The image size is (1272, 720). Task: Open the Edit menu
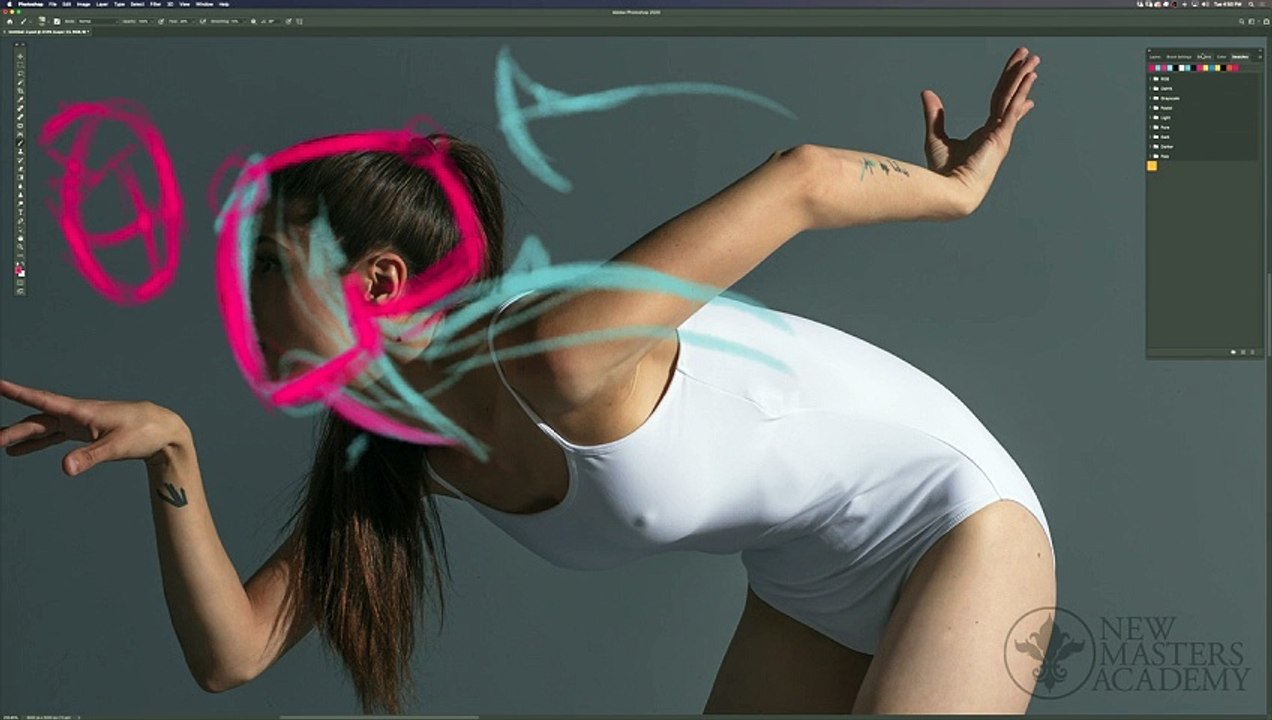67,4
